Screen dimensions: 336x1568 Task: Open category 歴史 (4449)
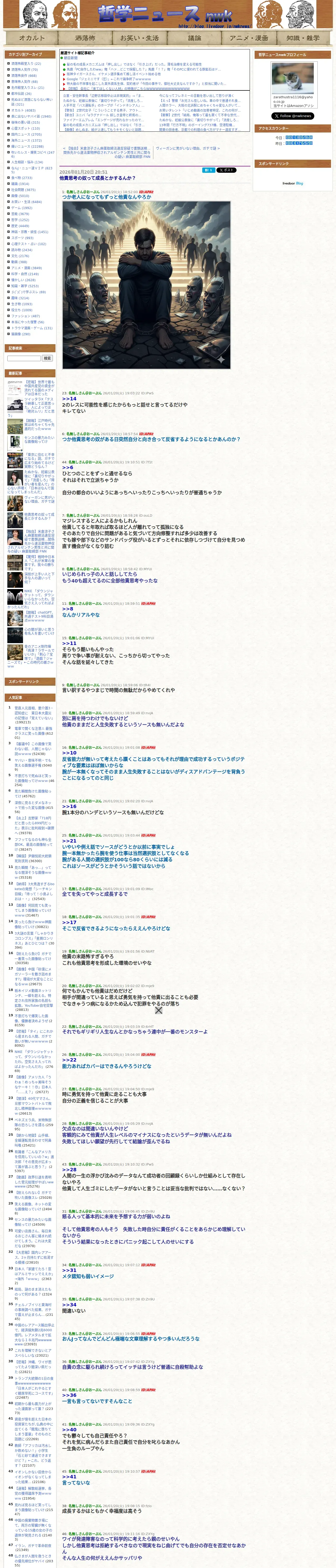(x=20, y=226)
